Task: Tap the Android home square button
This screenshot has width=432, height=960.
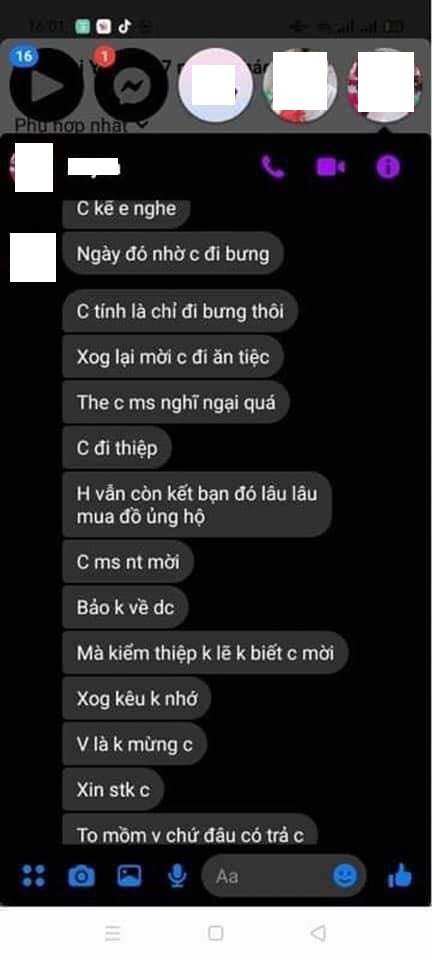Action: (215, 932)
